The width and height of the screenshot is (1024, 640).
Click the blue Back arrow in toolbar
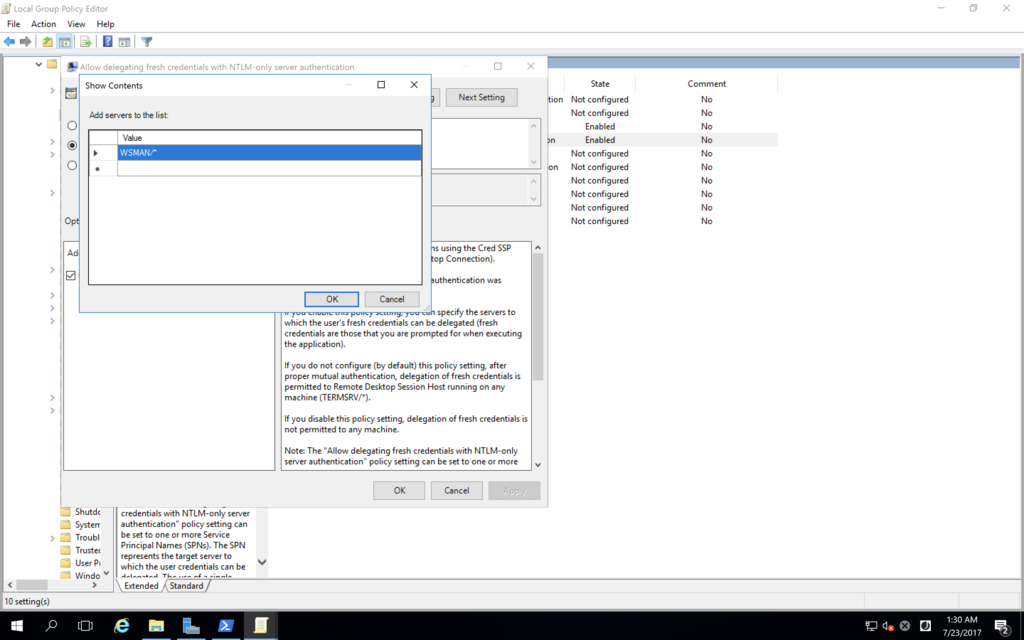[x=10, y=42]
